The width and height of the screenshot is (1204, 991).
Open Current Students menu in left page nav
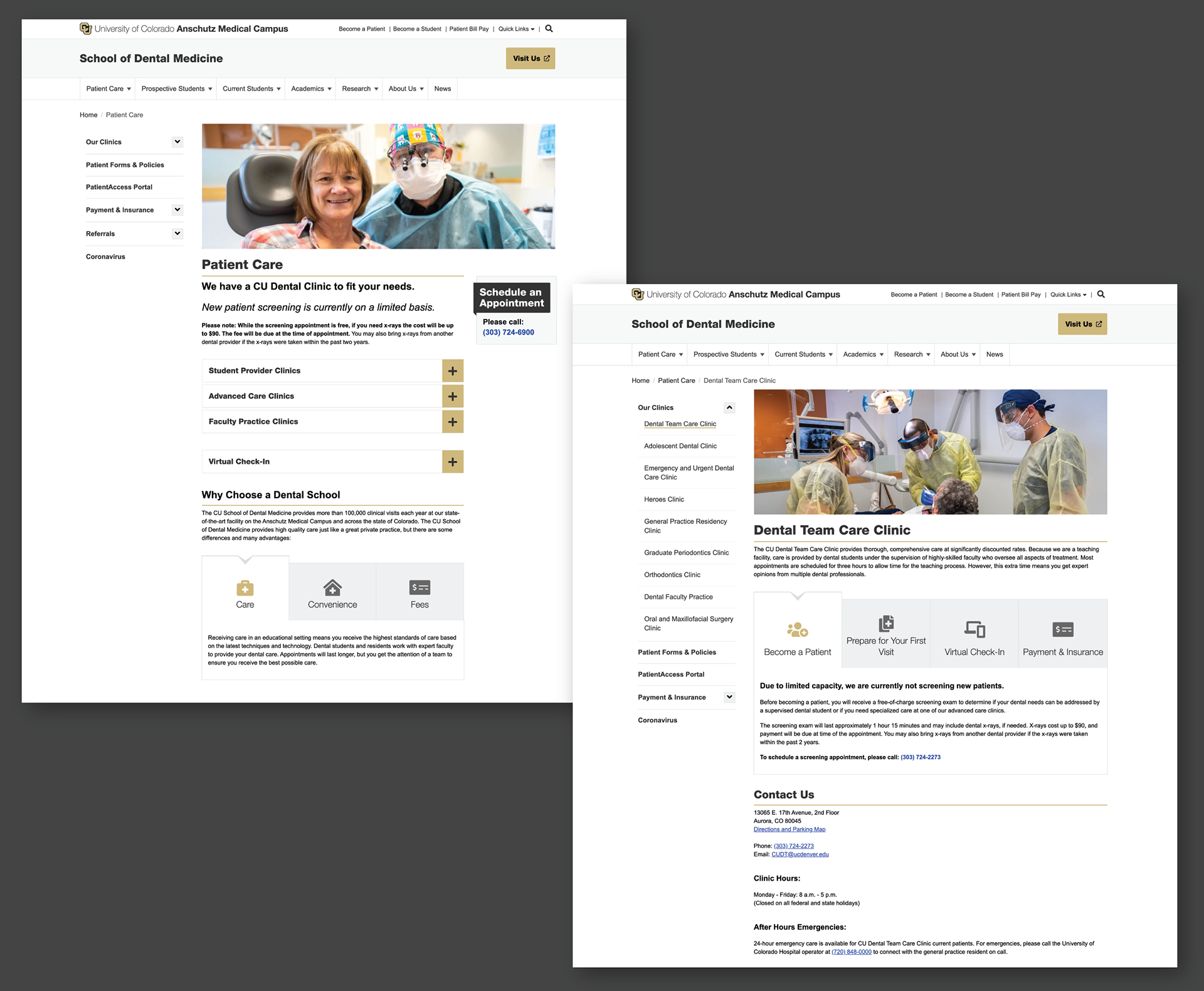[251, 89]
